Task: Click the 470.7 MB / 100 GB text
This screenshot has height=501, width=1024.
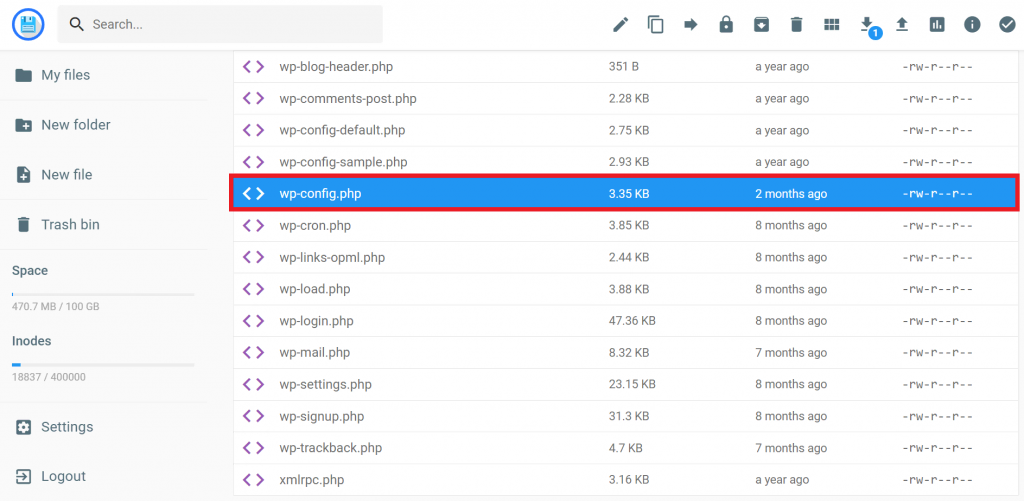Action: pyautogui.click(x=56, y=306)
